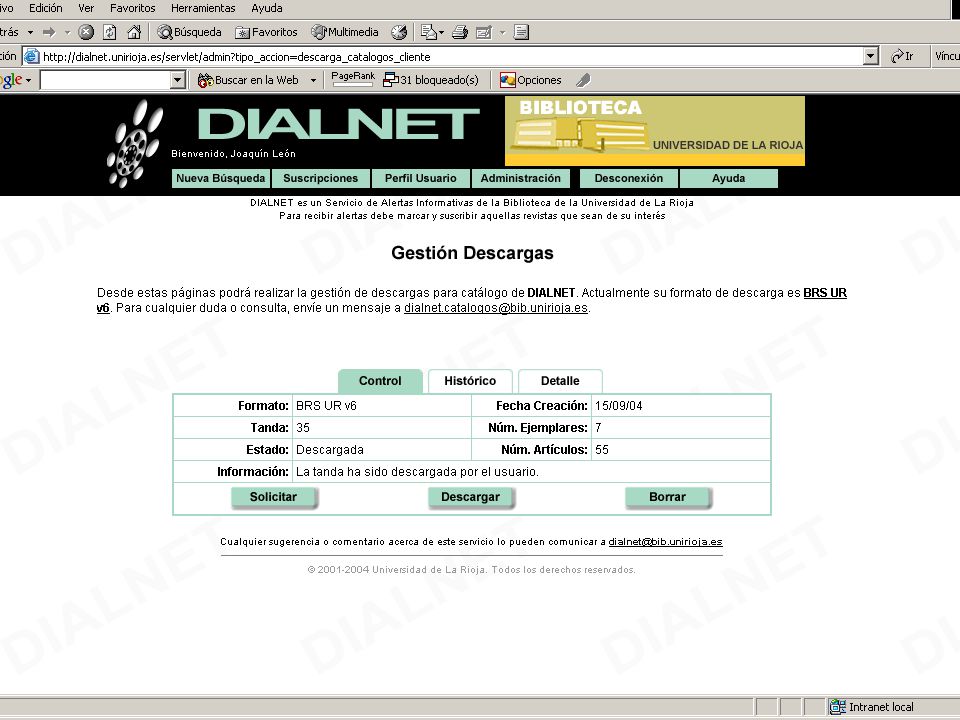Expand the Buscar en la Web dropdown arrow

(313, 80)
